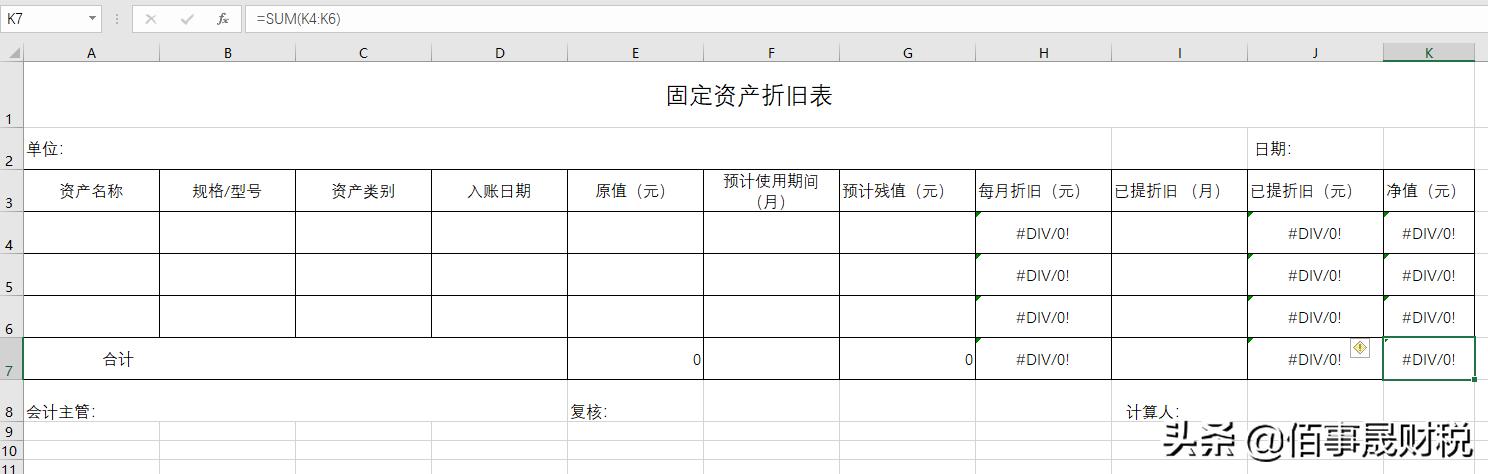Select row 7 header
Screen dimensions: 1488x474
point(11,359)
